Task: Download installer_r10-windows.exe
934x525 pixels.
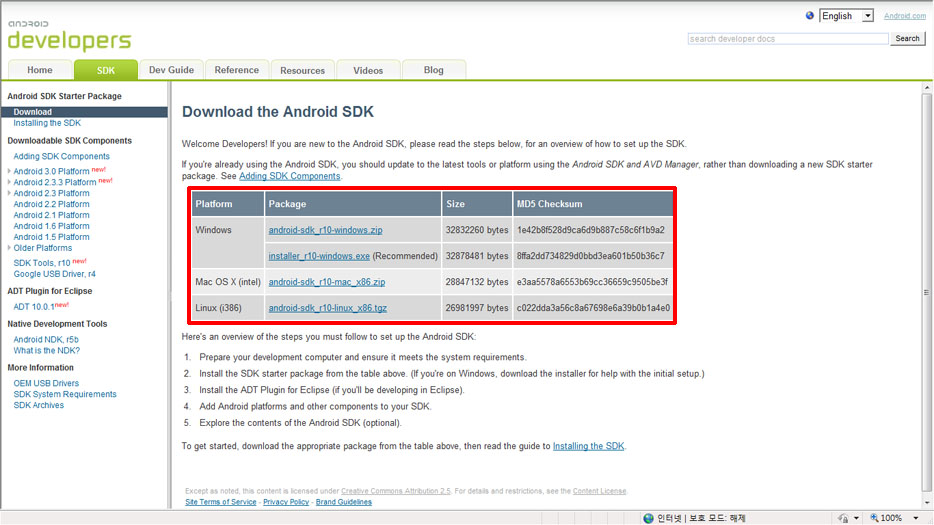Action: click(x=319, y=256)
